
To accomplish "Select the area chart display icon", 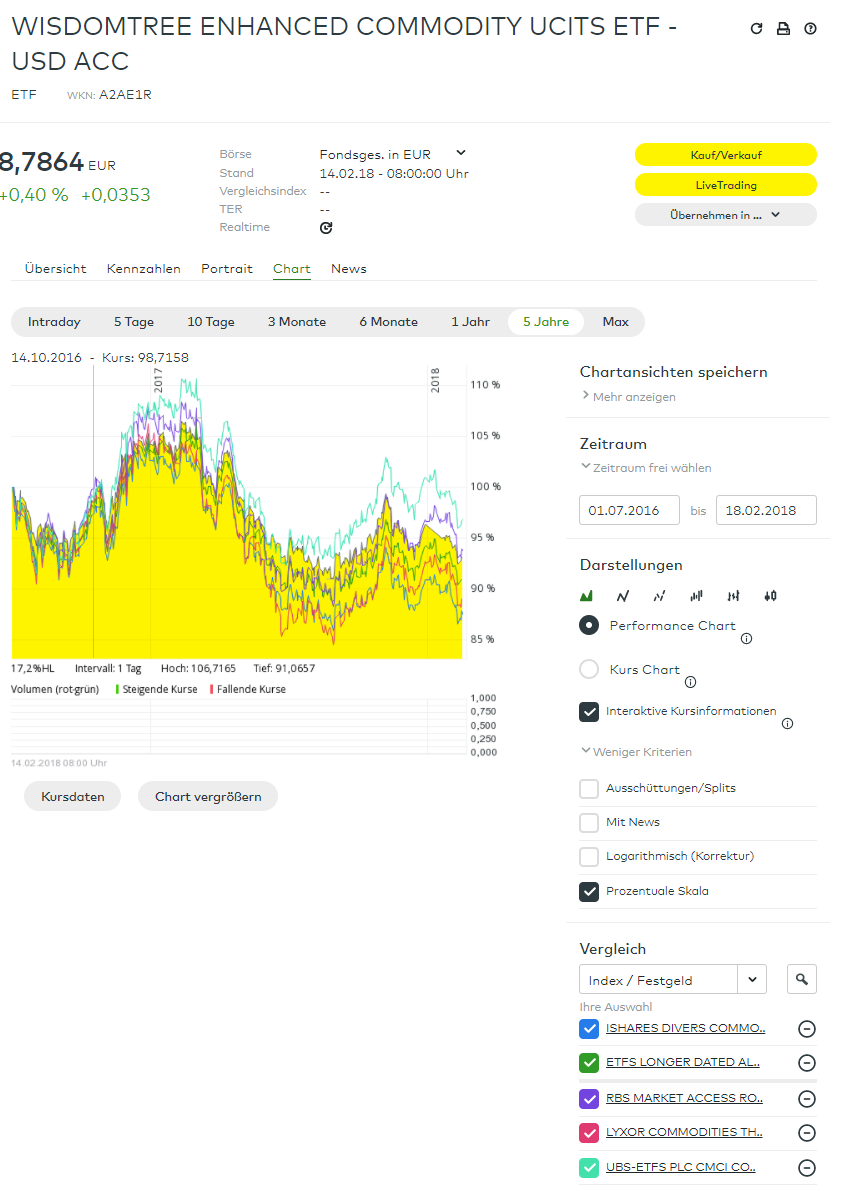I will (x=586, y=596).
